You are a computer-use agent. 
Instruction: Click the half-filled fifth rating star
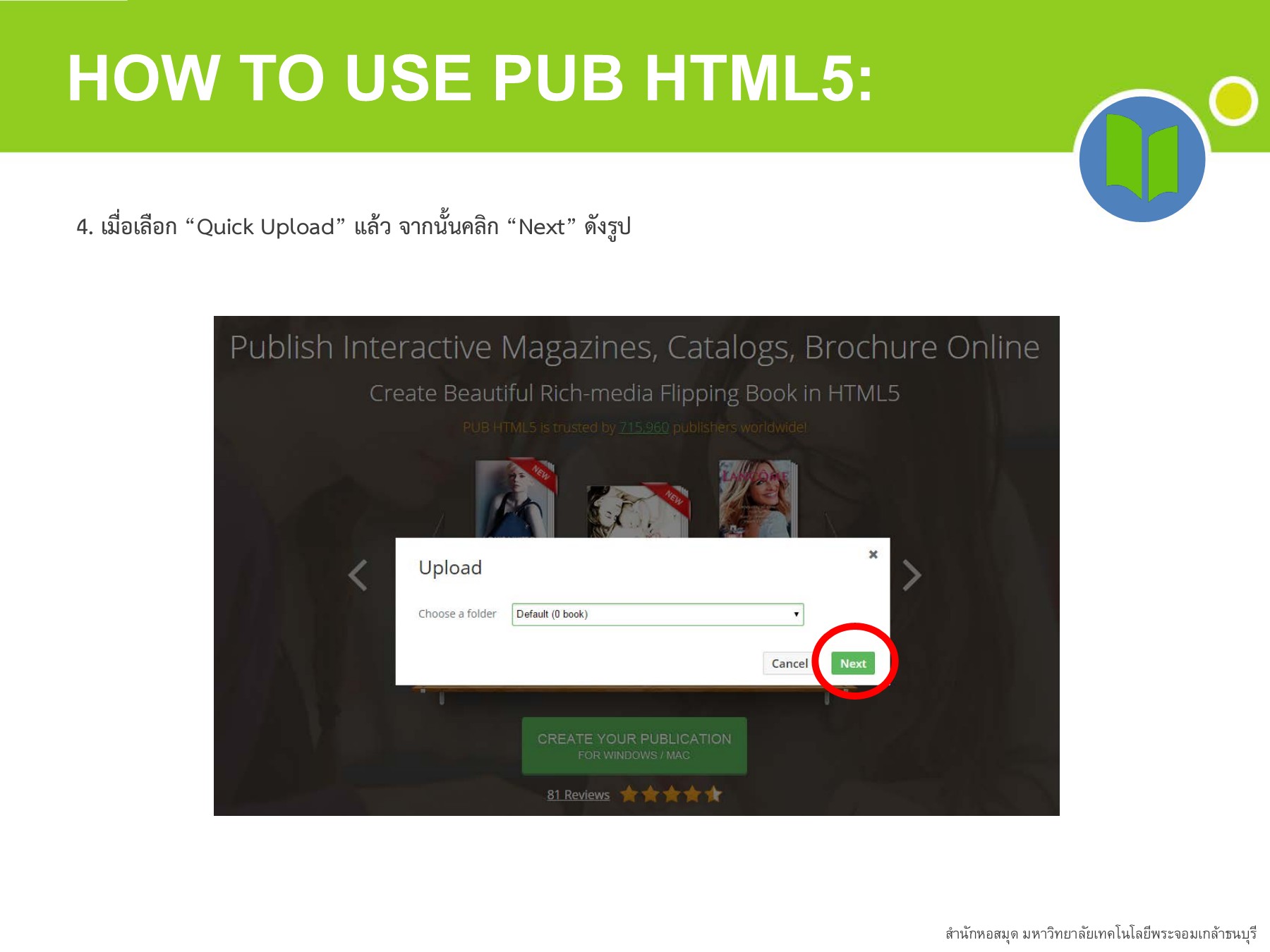point(714,793)
